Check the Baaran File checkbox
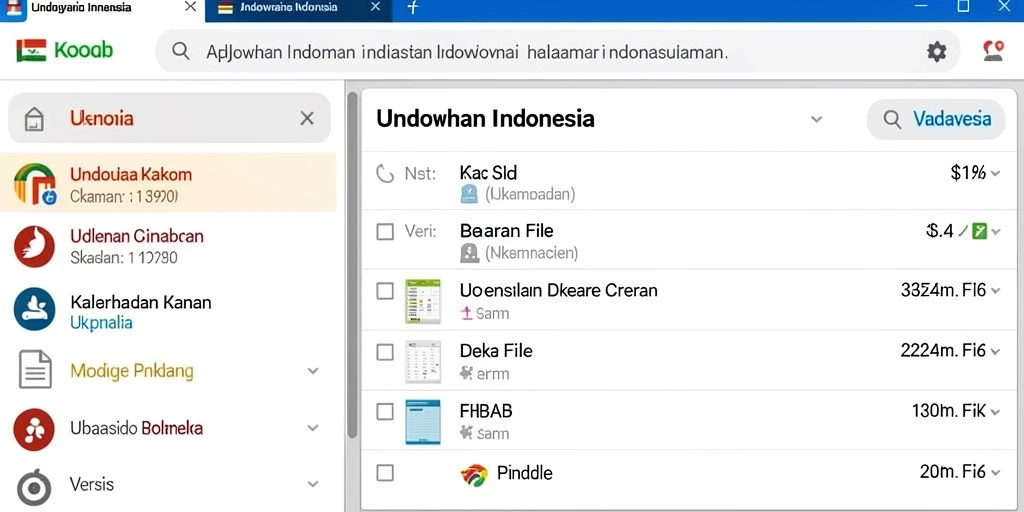The image size is (1024, 512). 385,231
